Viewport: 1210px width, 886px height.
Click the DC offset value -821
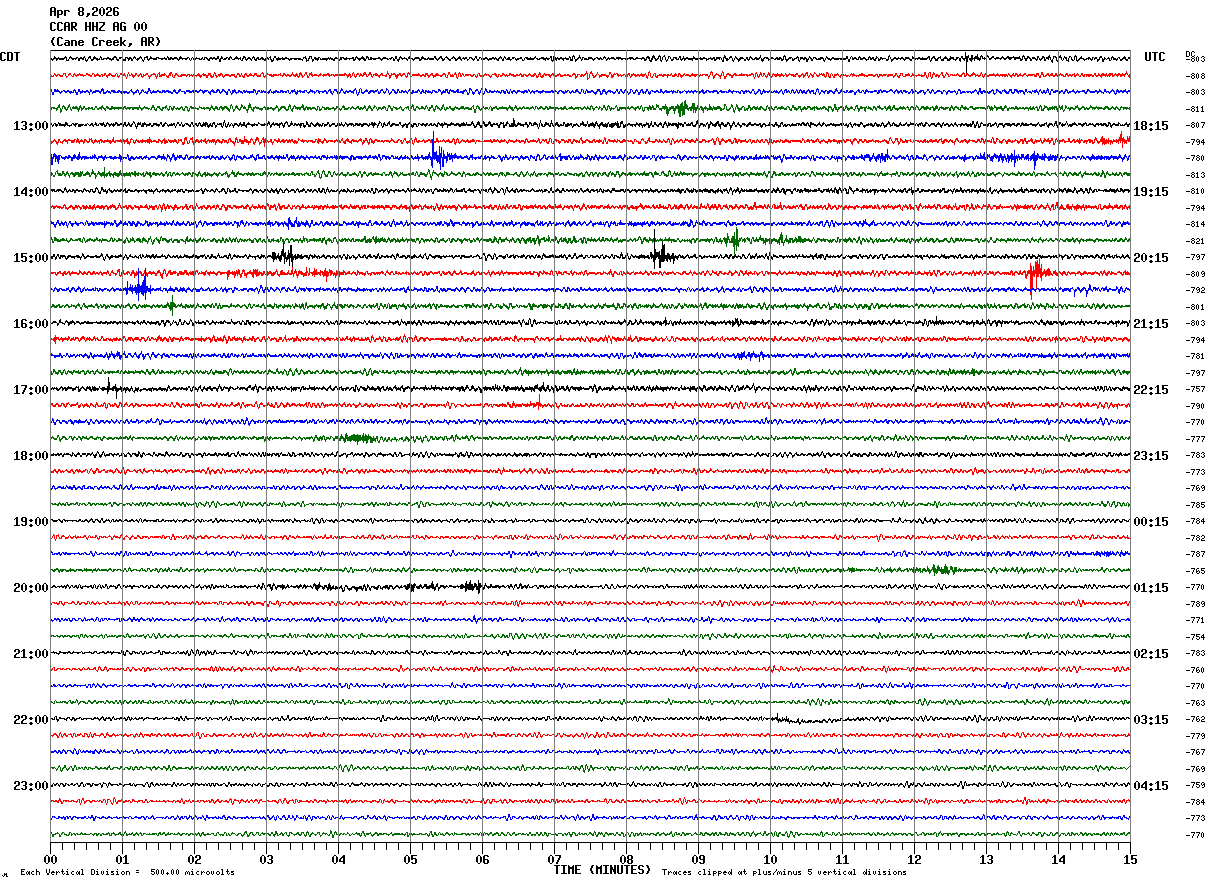pos(1195,241)
